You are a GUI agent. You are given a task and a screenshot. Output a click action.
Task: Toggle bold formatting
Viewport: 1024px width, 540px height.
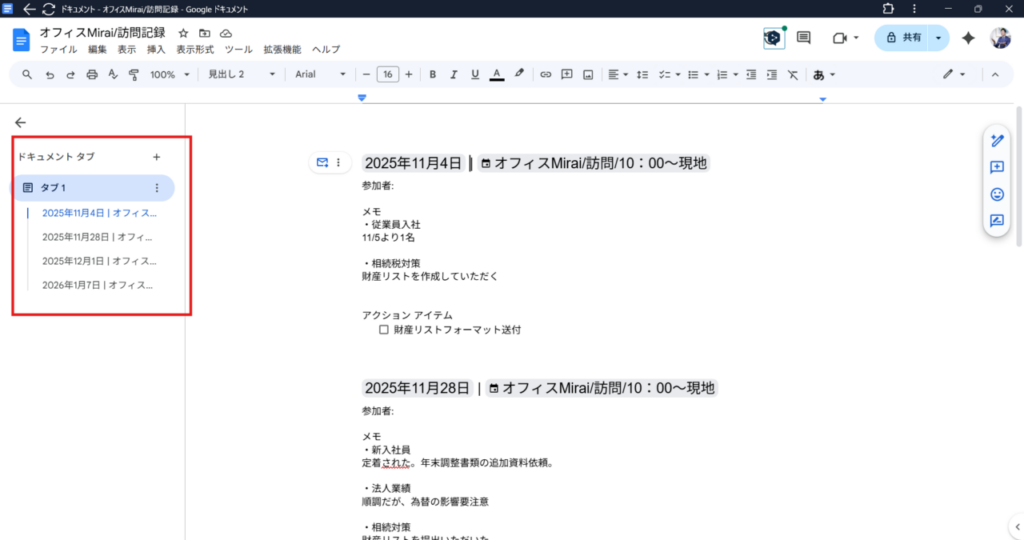[x=433, y=74]
